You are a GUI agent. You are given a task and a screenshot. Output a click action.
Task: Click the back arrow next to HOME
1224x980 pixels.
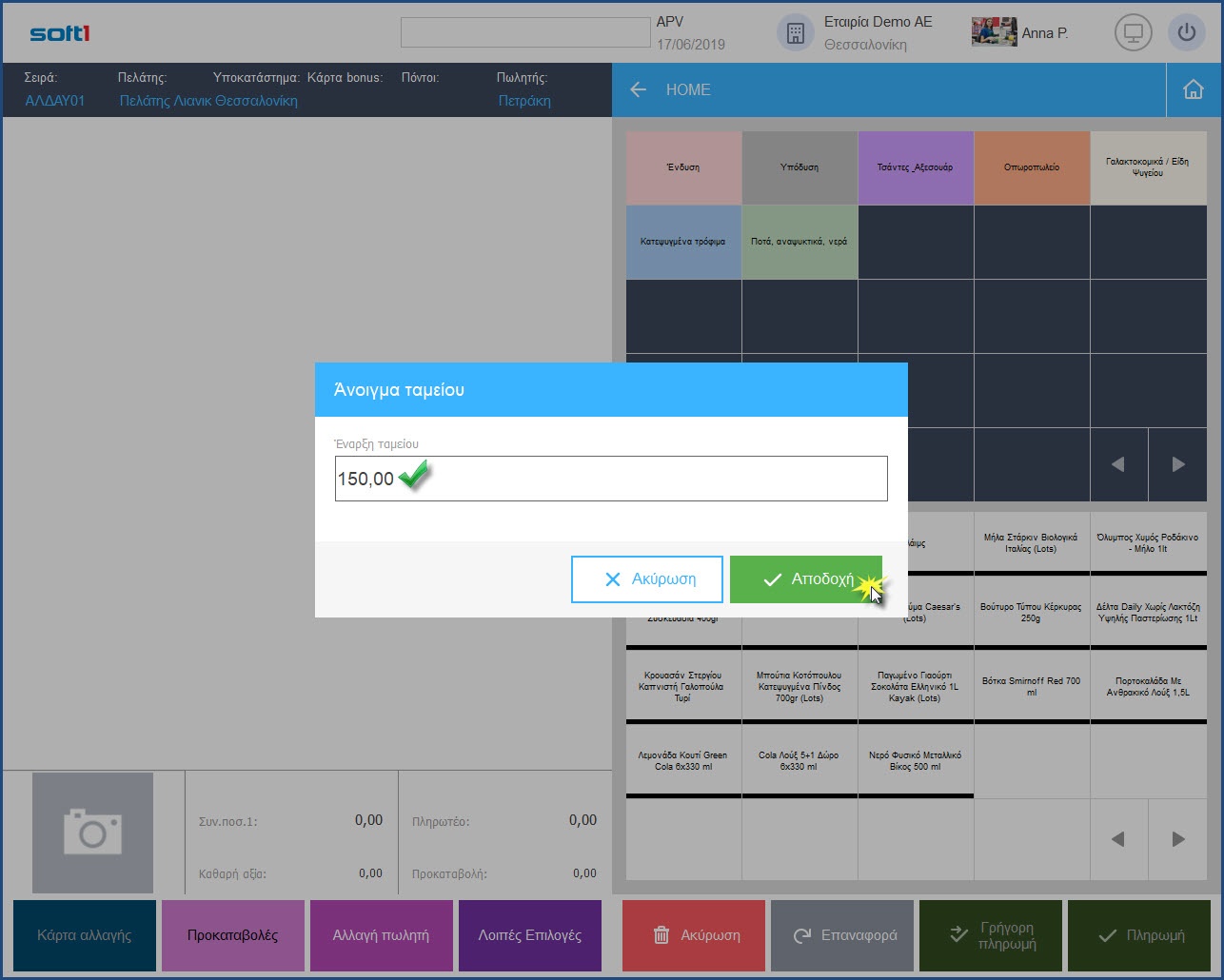tap(638, 89)
